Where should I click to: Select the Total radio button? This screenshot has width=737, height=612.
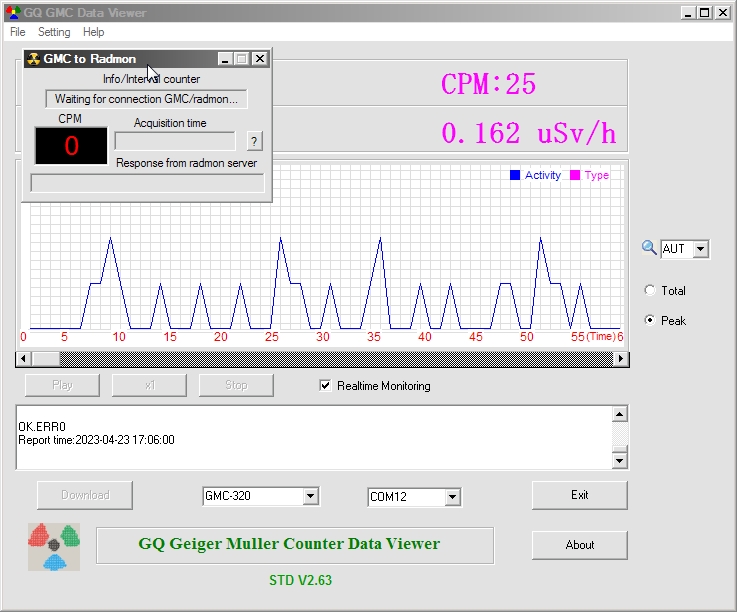pyautogui.click(x=650, y=290)
